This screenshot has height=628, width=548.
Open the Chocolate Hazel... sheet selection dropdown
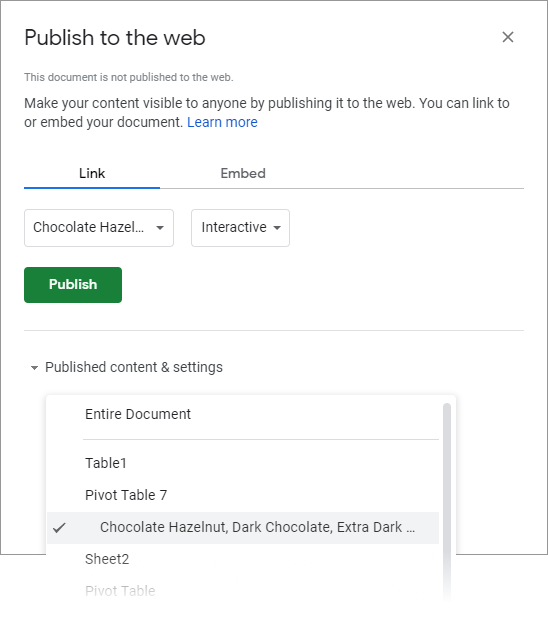(99, 228)
